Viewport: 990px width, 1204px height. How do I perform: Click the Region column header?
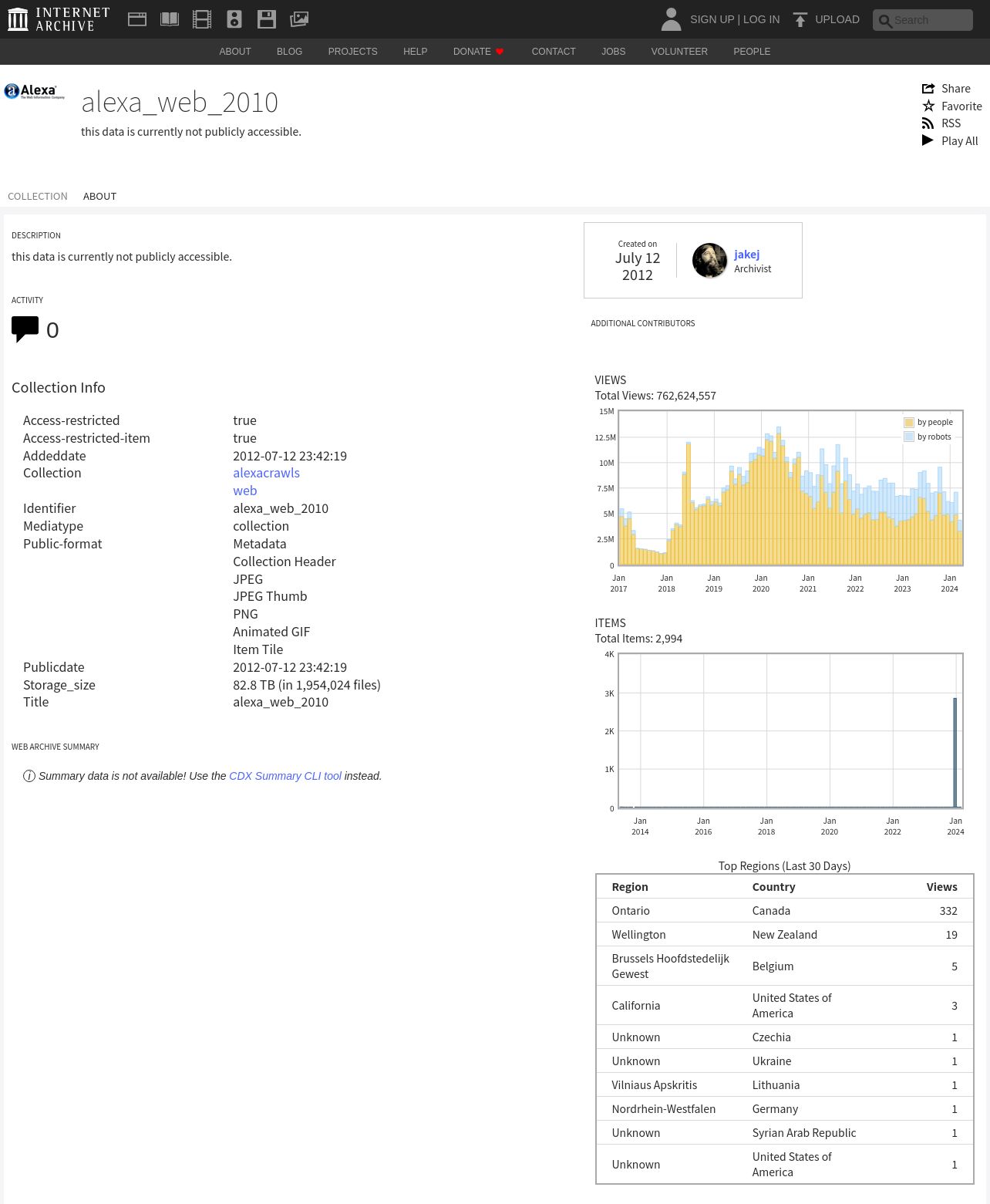pos(630,887)
